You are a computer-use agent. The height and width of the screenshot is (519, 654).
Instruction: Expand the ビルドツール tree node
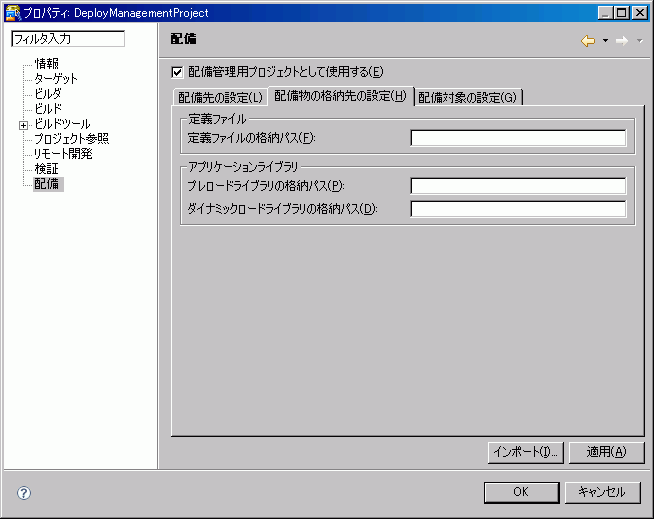click(23, 125)
